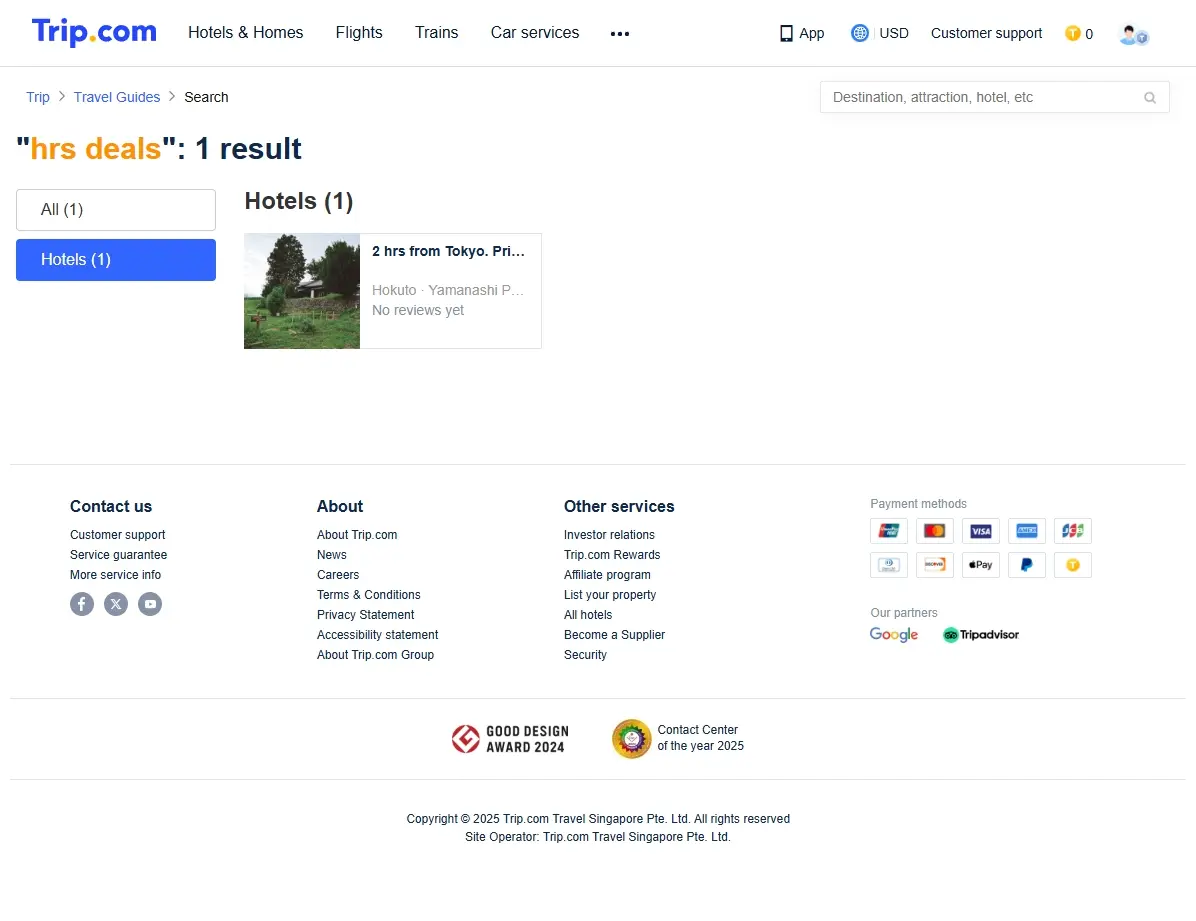Open the Hotels & Homes menu
The width and height of the screenshot is (1196, 921).
tap(246, 33)
